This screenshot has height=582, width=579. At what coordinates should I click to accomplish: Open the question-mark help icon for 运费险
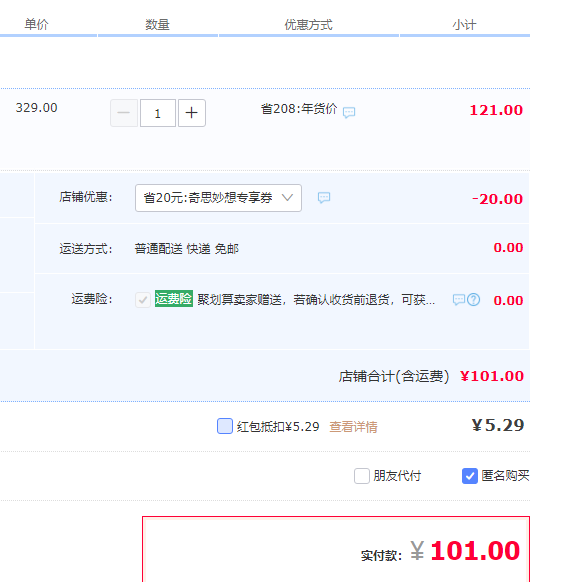(x=474, y=300)
